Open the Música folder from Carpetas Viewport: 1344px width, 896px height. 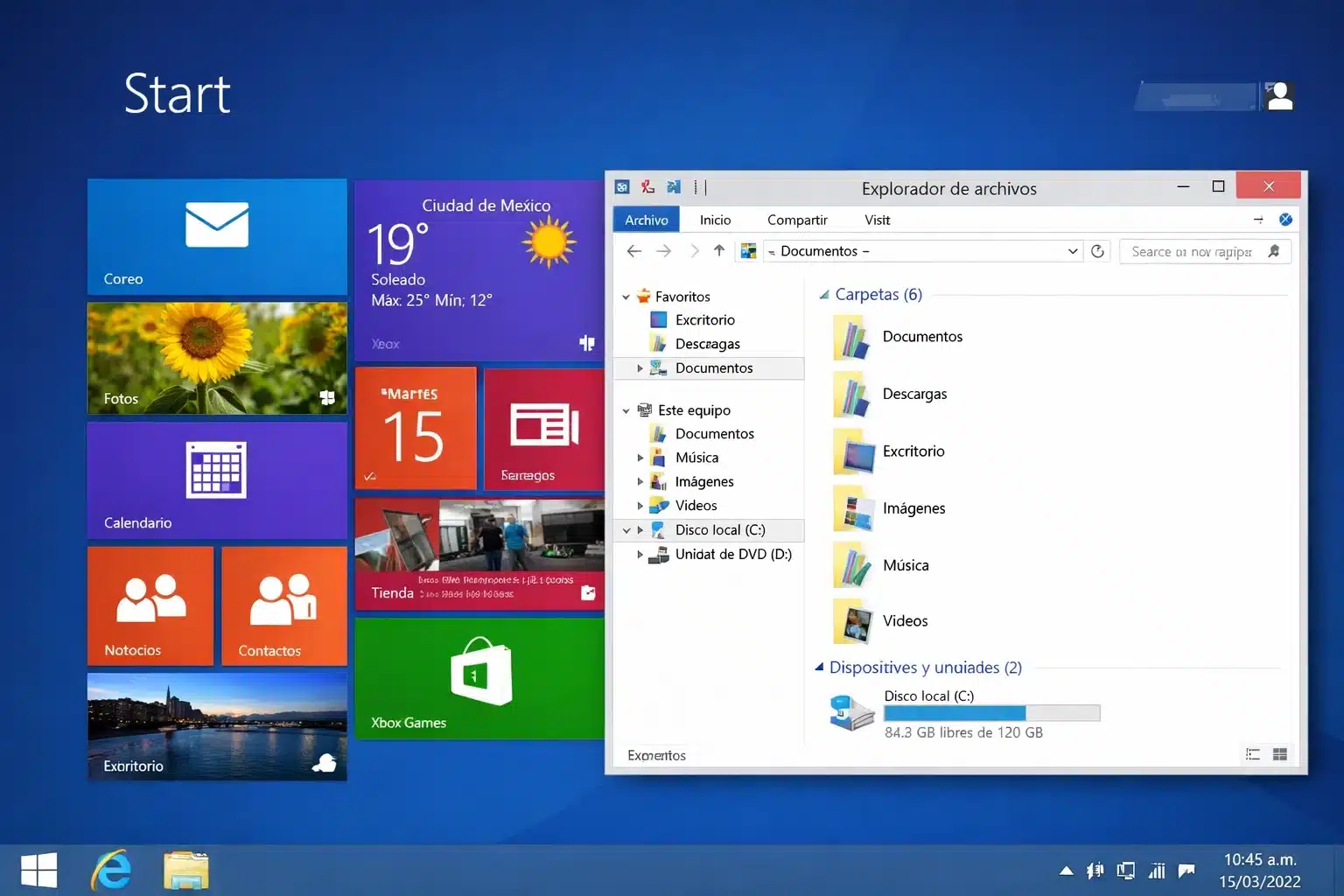(x=906, y=565)
